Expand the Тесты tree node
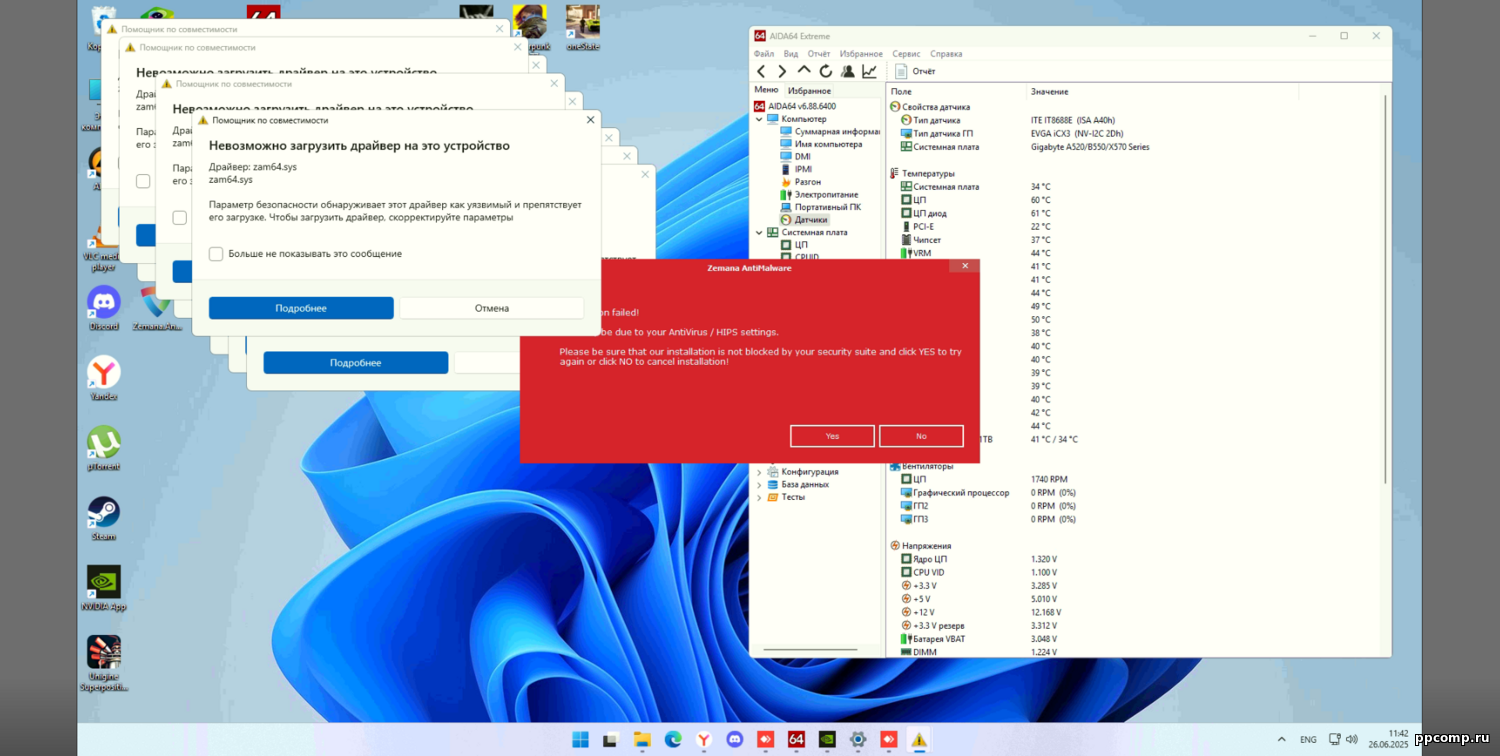 (759, 497)
